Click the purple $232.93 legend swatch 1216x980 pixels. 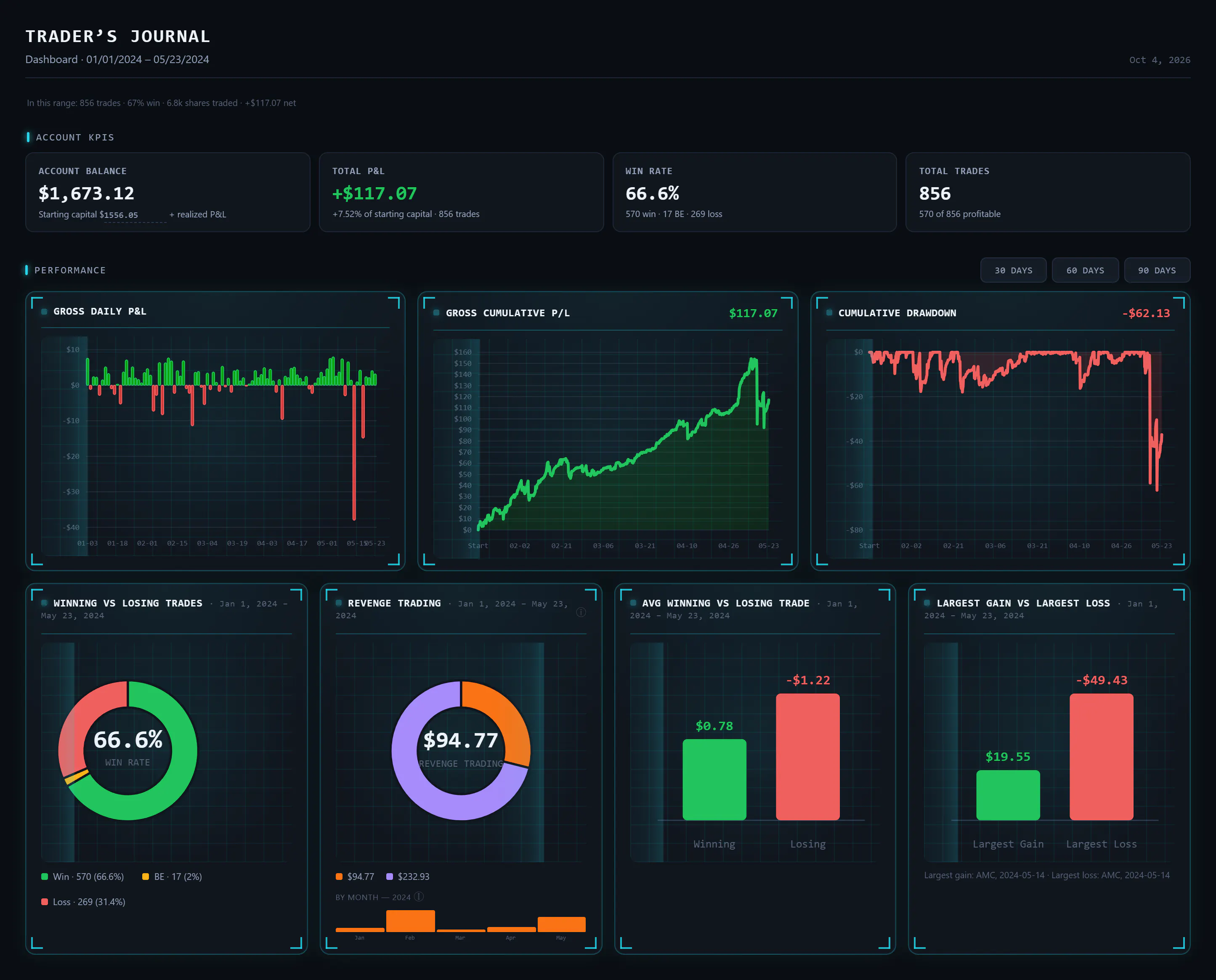390,877
